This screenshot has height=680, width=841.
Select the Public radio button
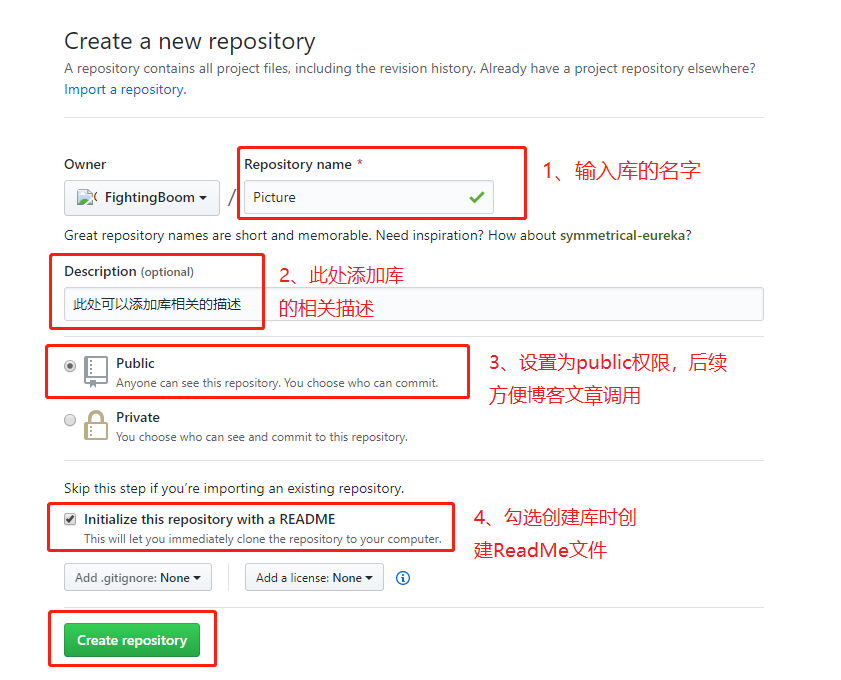pos(70,366)
